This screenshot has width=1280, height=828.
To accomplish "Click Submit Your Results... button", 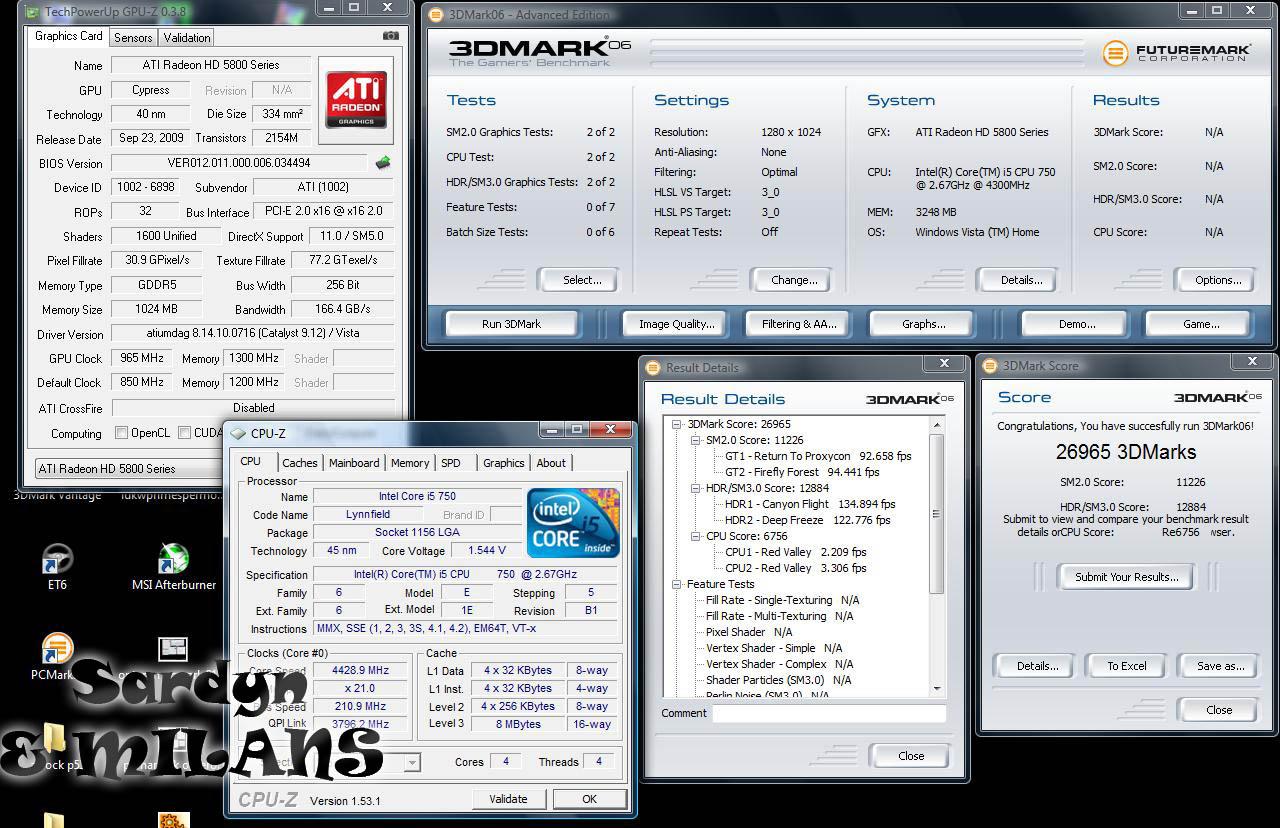I will (1126, 577).
